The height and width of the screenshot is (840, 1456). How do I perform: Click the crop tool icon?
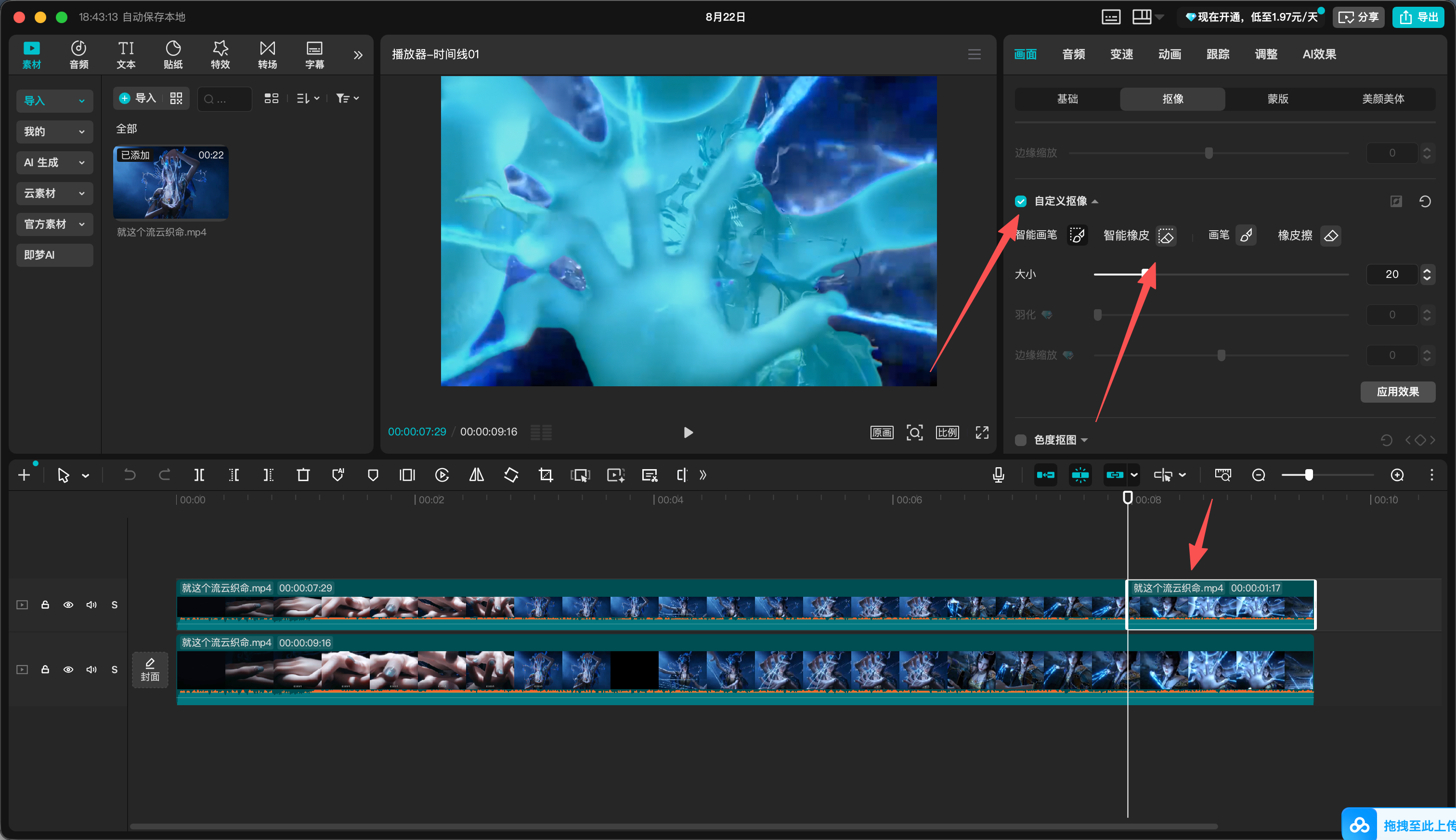point(546,475)
